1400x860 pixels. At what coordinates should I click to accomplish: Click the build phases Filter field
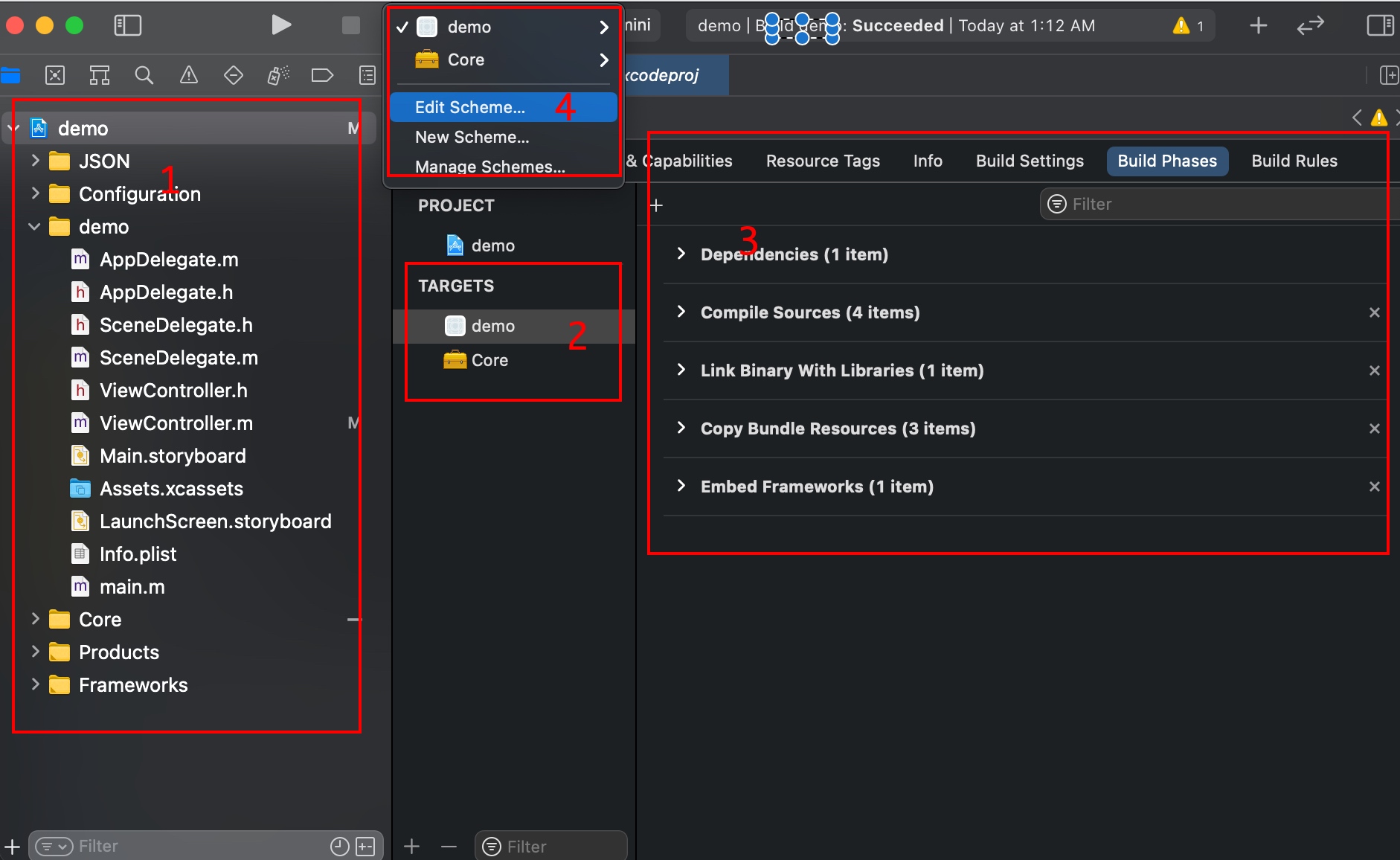[x=1218, y=204]
